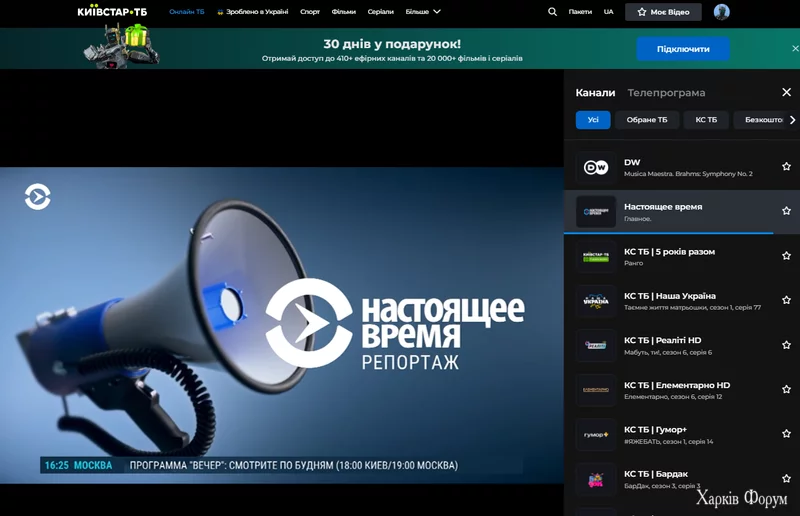Open the Онлайн ТБ menu item
The height and width of the screenshot is (516, 800).
click(187, 12)
